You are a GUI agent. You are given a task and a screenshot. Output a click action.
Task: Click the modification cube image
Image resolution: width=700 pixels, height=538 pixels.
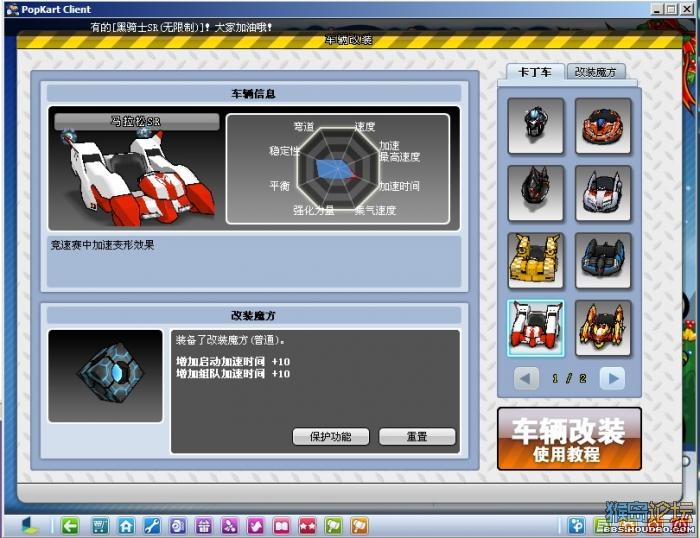tap(105, 376)
